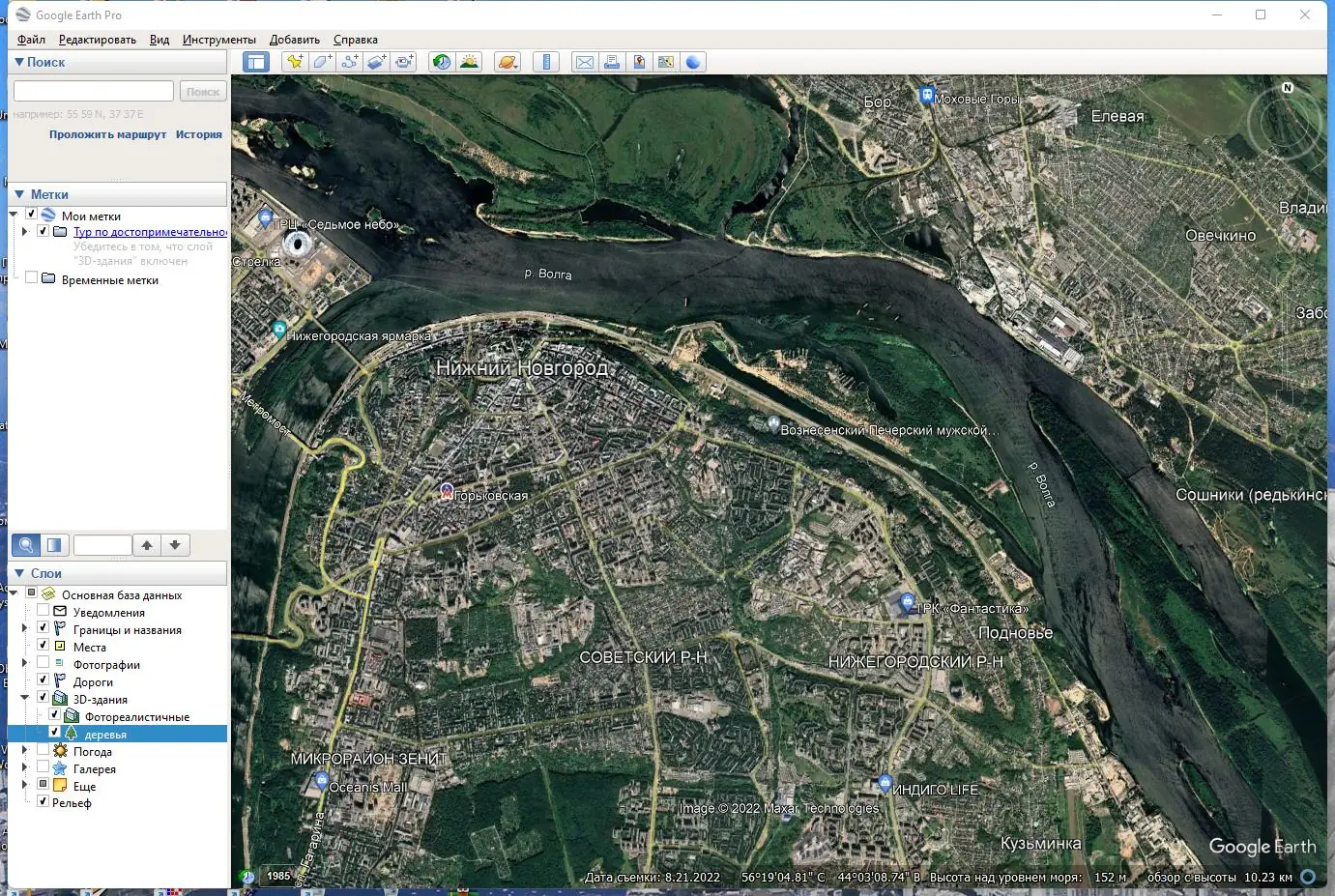Uncheck the Тур по достопримечательностям checkbox
The height and width of the screenshot is (896, 1335).
pos(43,231)
